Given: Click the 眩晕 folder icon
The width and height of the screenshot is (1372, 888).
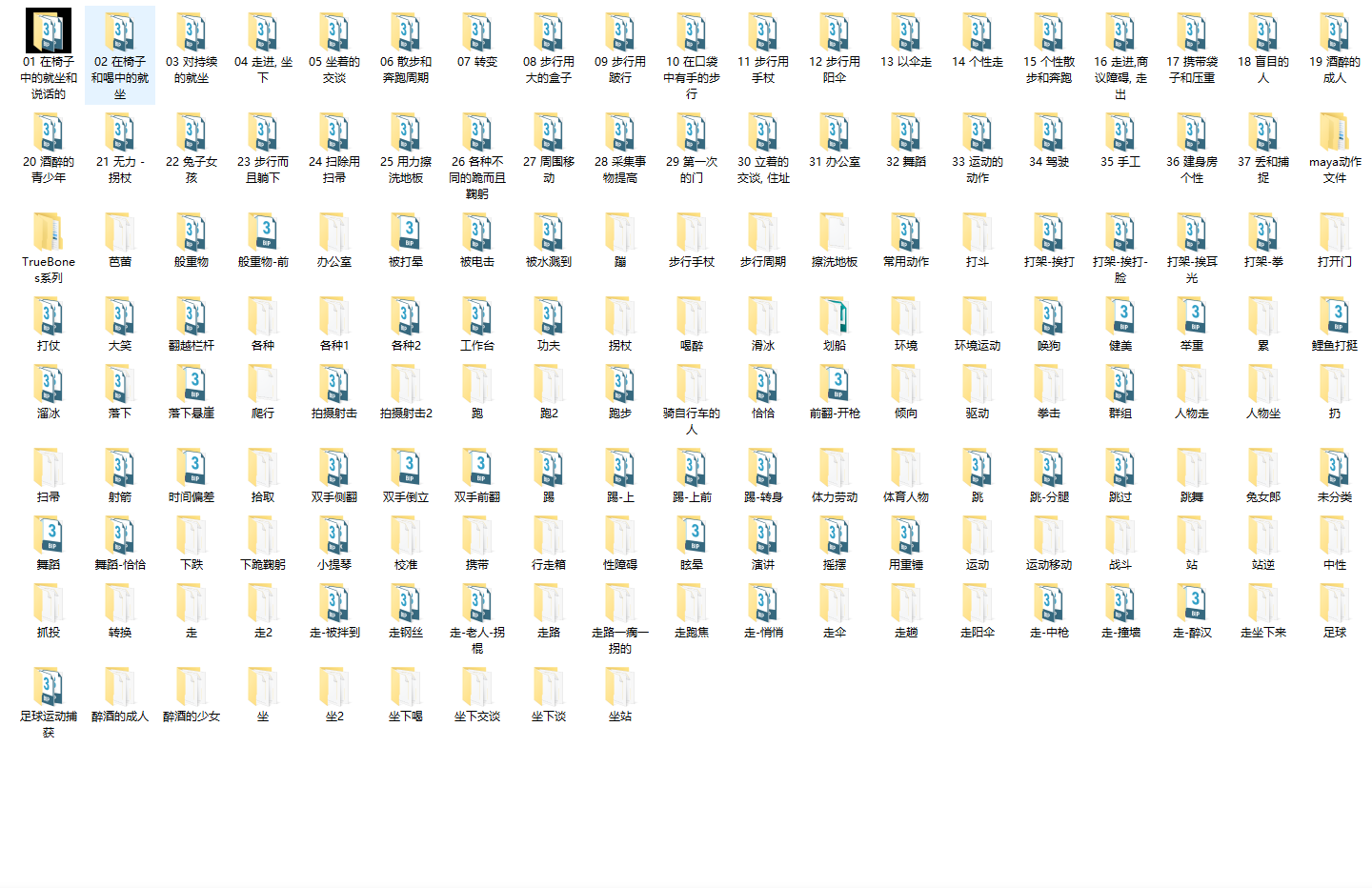Looking at the screenshot, I should (x=692, y=535).
